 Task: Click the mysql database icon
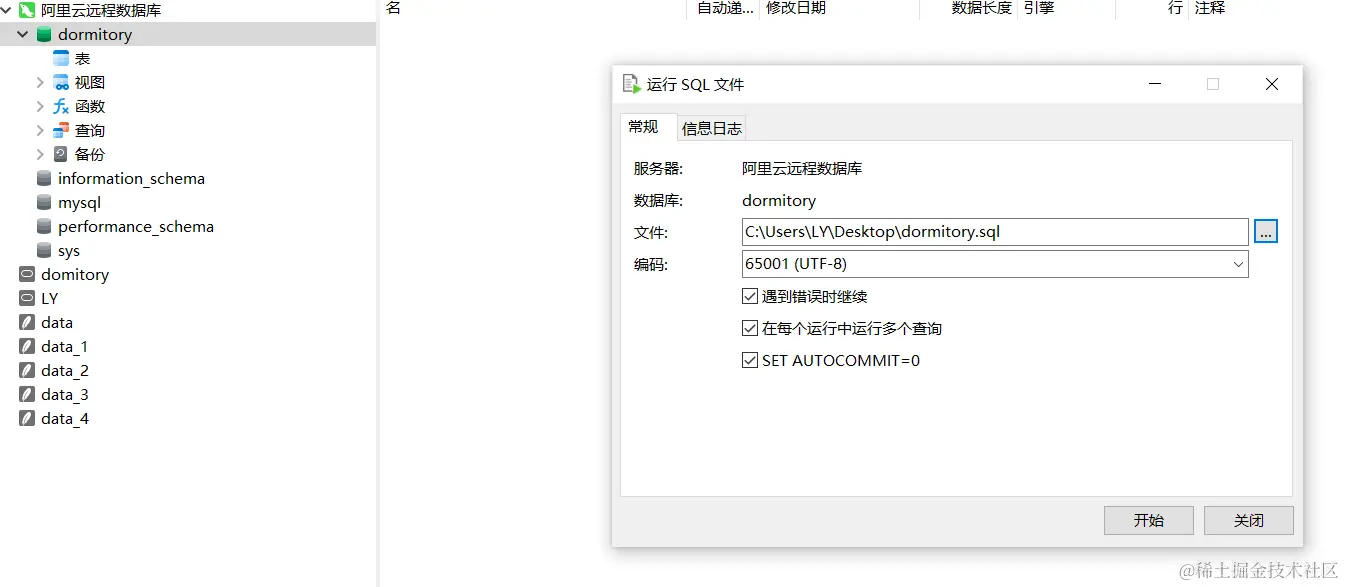pos(44,202)
